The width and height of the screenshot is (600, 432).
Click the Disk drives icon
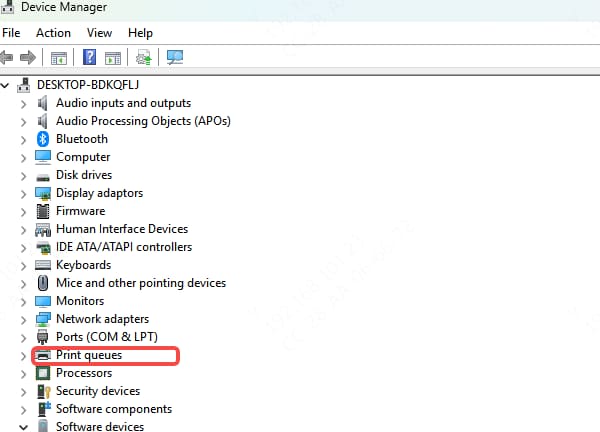click(x=43, y=177)
